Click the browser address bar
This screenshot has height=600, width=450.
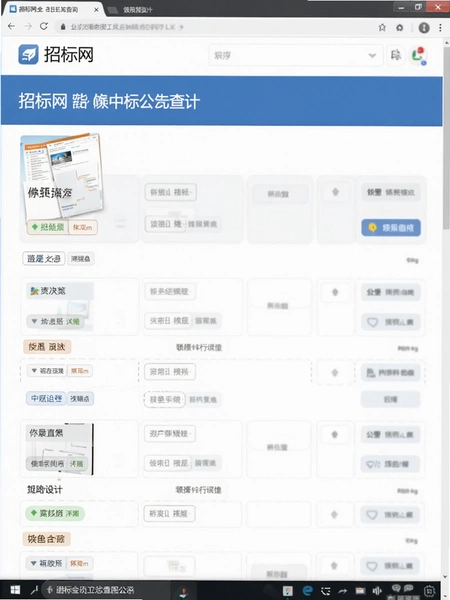click(214, 27)
